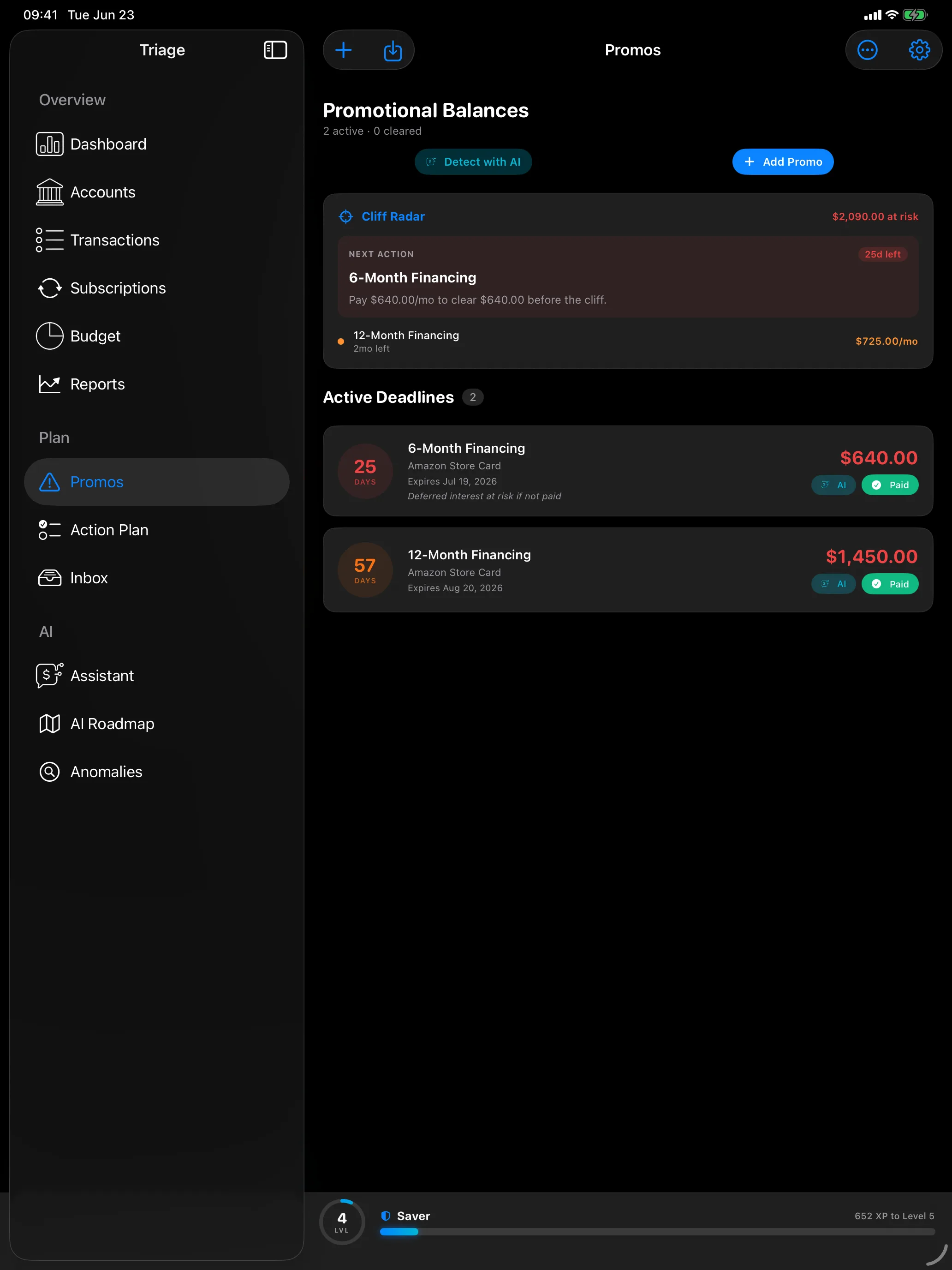Open the 57 days countdown circle
Image resolution: width=952 pixels, height=1270 pixels.
pos(365,569)
